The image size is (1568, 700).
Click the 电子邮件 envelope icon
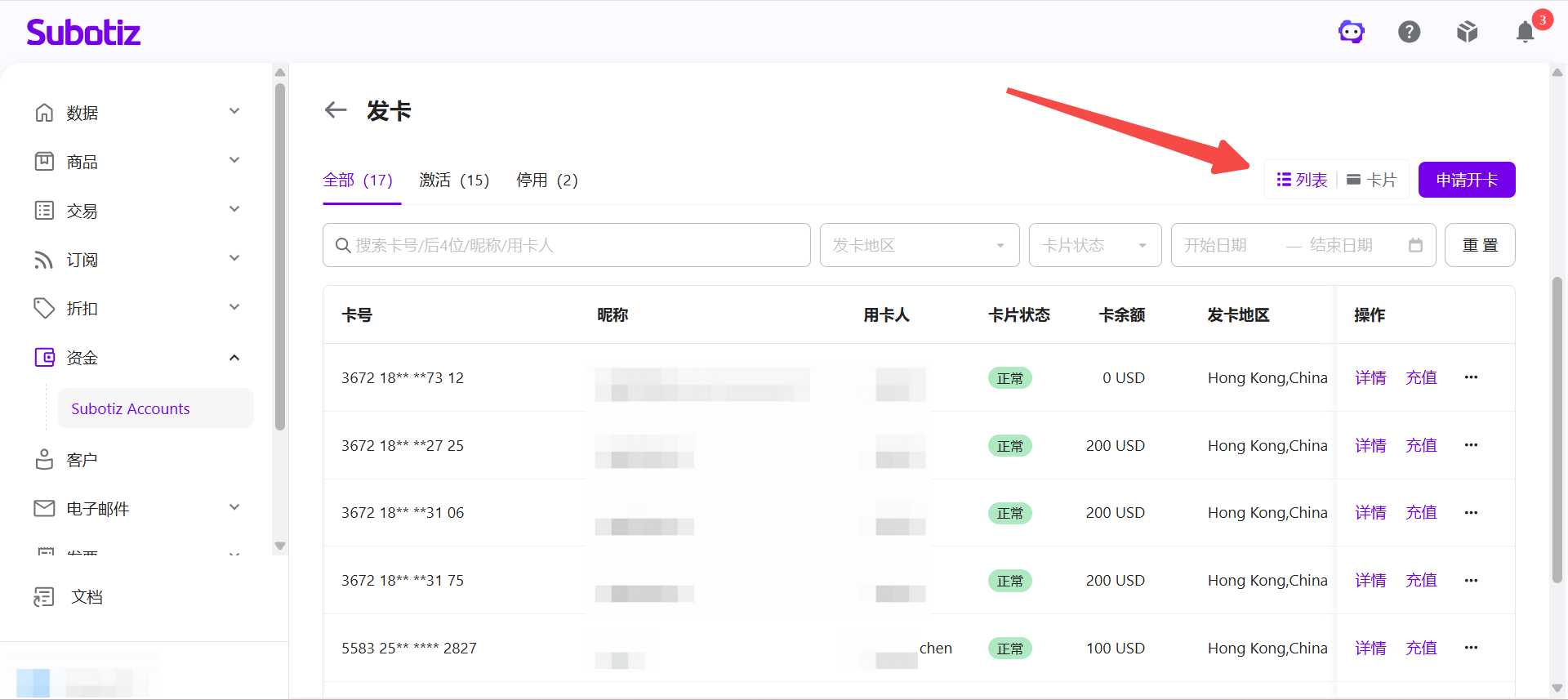tap(44, 508)
